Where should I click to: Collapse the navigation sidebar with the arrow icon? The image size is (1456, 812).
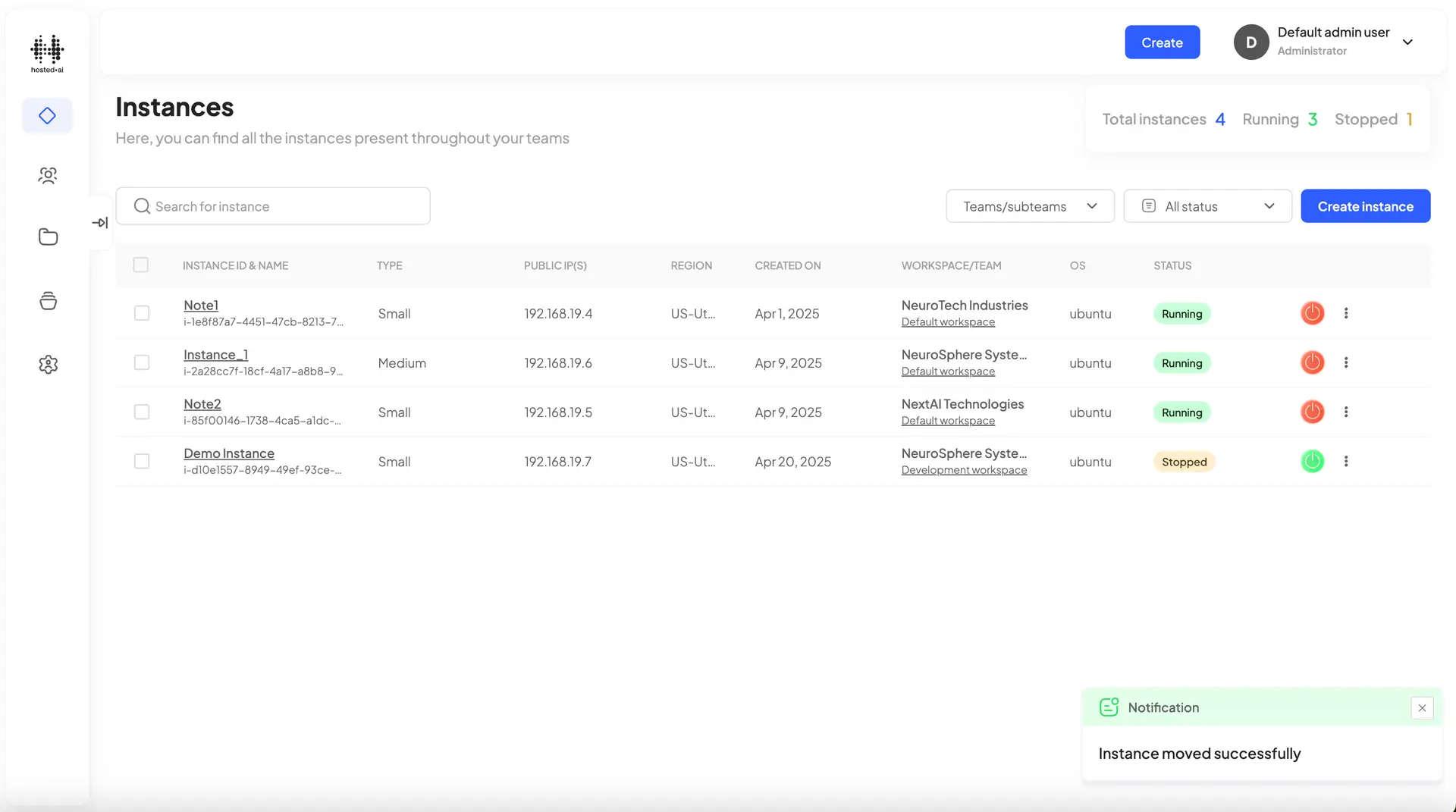[99, 222]
